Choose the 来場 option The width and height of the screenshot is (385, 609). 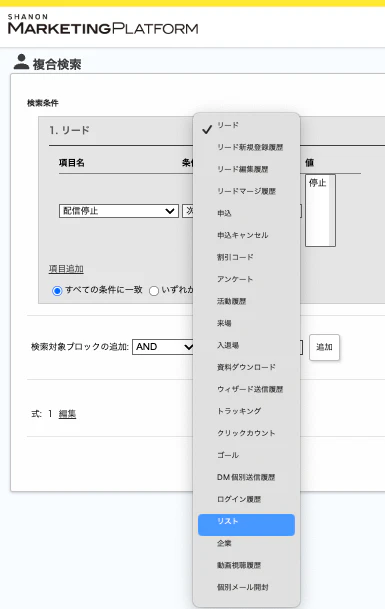246,323
